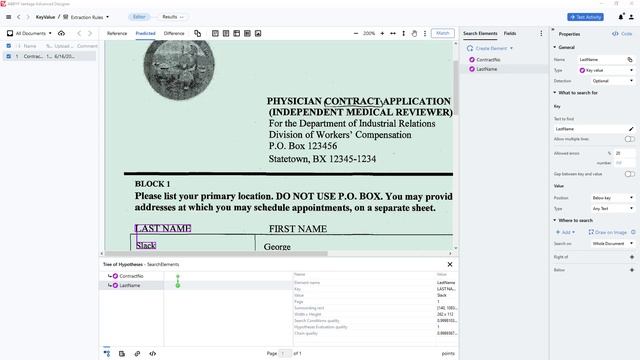Image resolution: width=640 pixels, height=360 pixels.
Task: Click Draw on Image button
Action: [607, 232]
